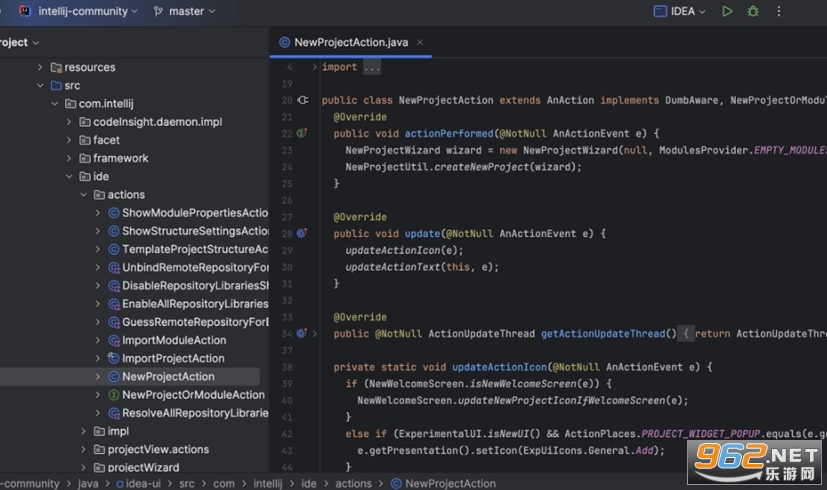The height and width of the screenshot is (490, 827).
Task: Expand the facet package
Action: (x=69, y=140)
